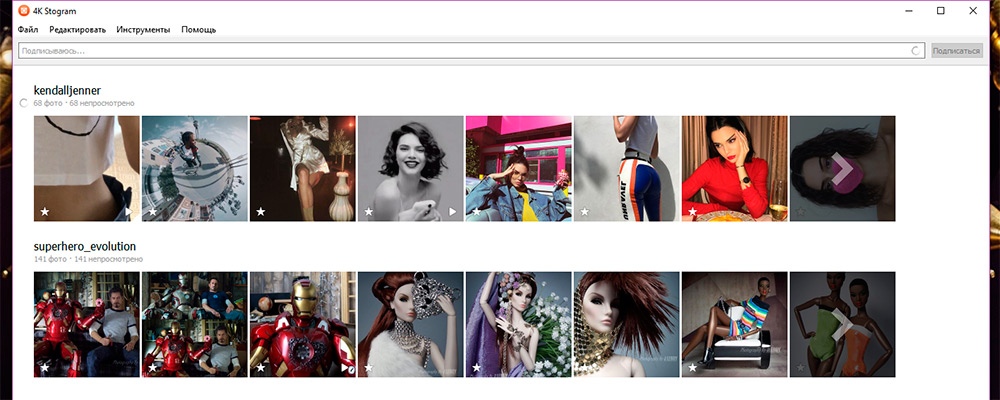The width and height of the screenshot is (1000, 400).
Task: Star the denim jacket pink building photo
Action: tap(476, 211)
